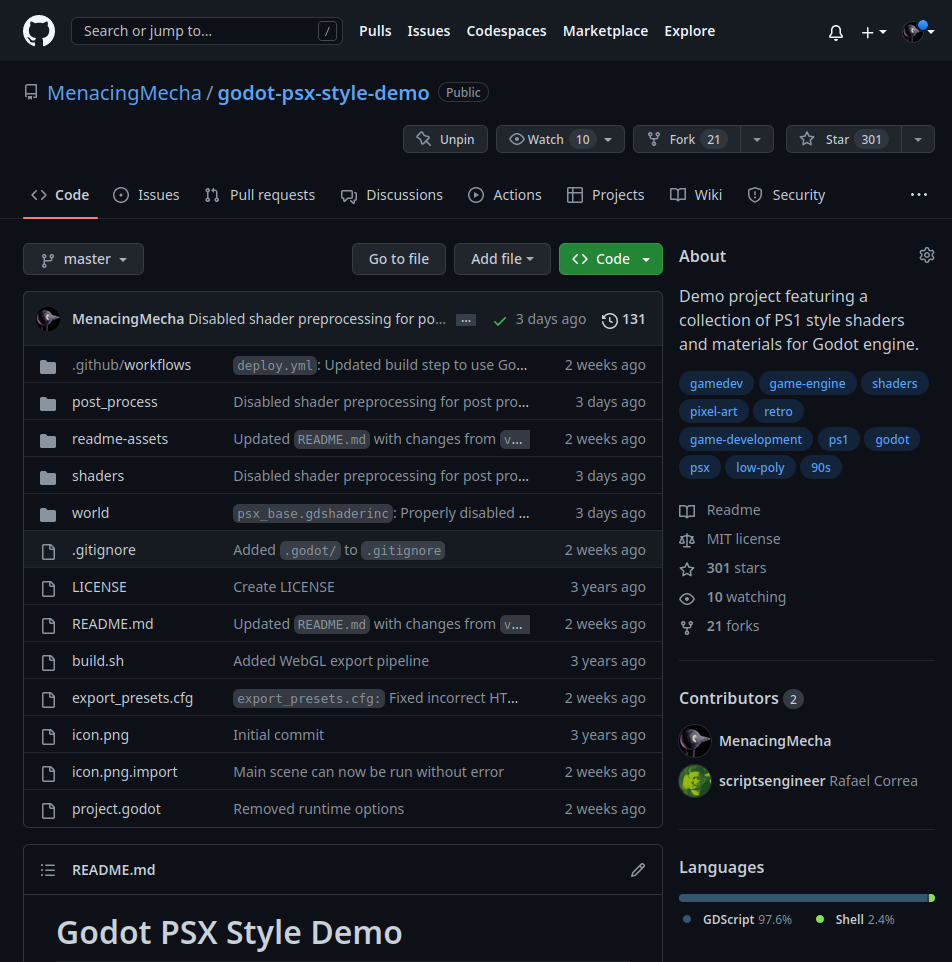The width and height of the screenshot is (952, 962).
Task: Switch to the Actions tab
Action: [x=505, y=195]
